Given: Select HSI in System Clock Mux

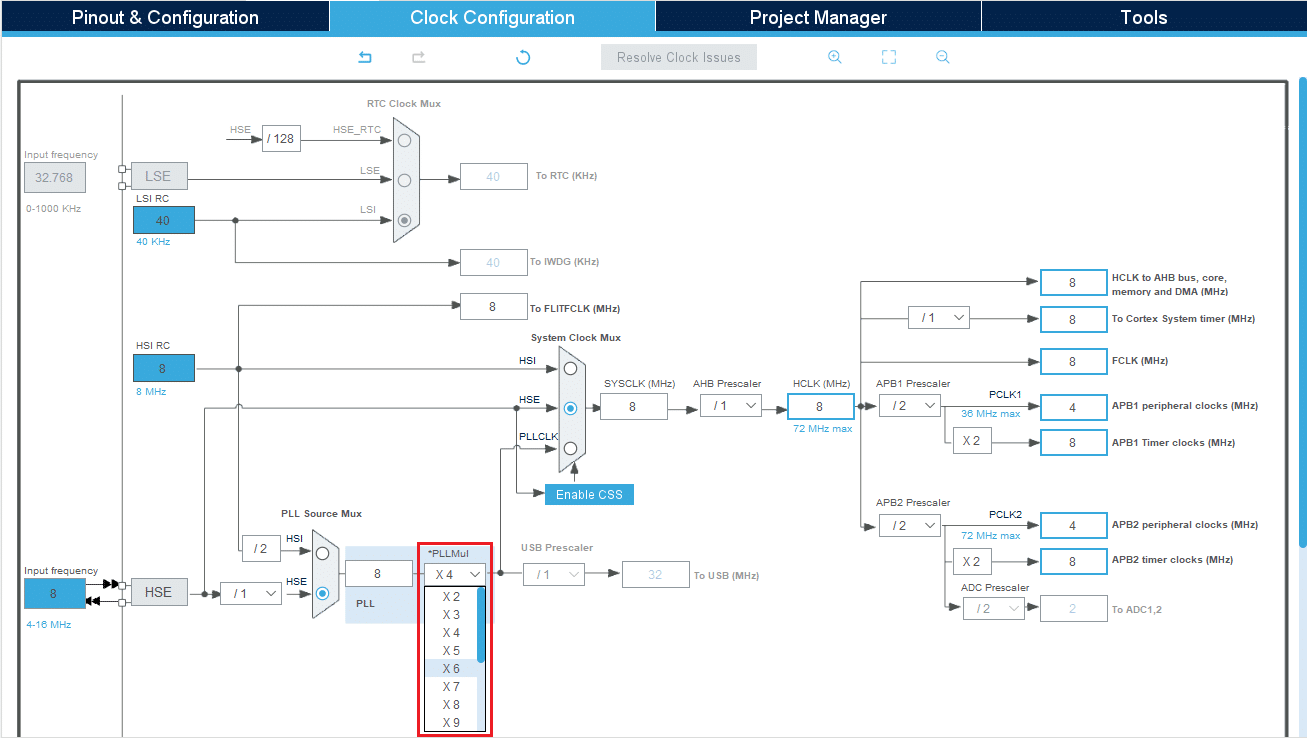Looking at the screenshot, I should click(570, 368).
